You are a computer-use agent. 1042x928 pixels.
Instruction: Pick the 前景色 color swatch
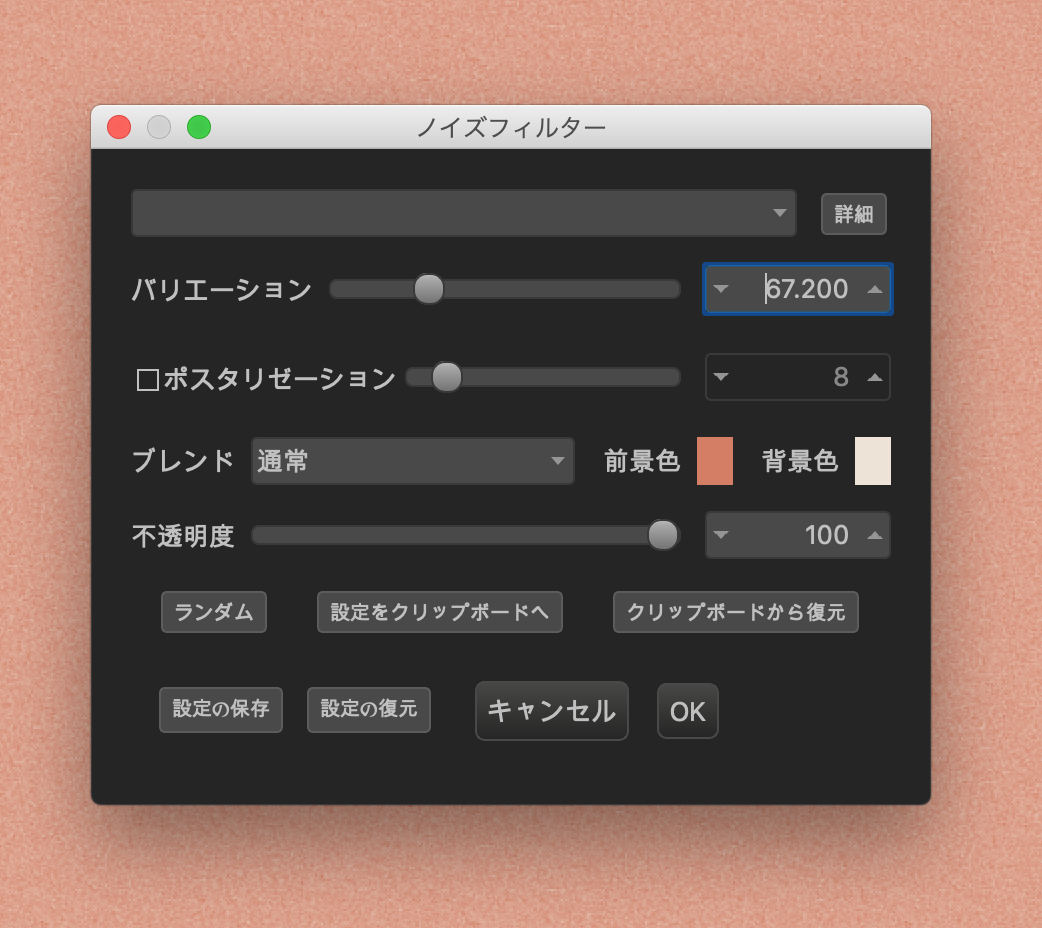tap(715, 461)
